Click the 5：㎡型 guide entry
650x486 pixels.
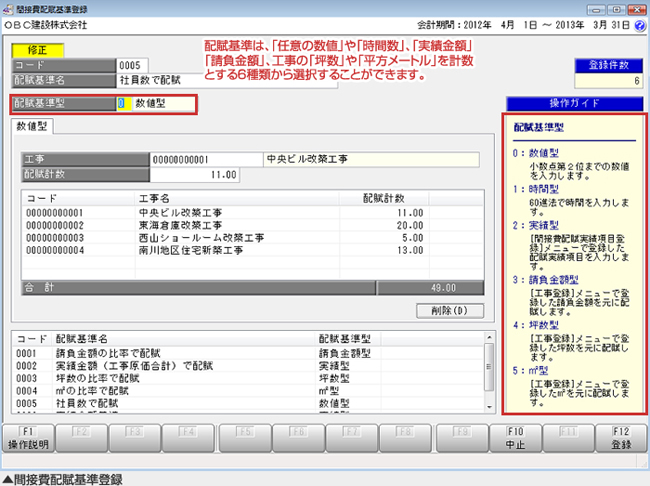[x=530, y=370]
